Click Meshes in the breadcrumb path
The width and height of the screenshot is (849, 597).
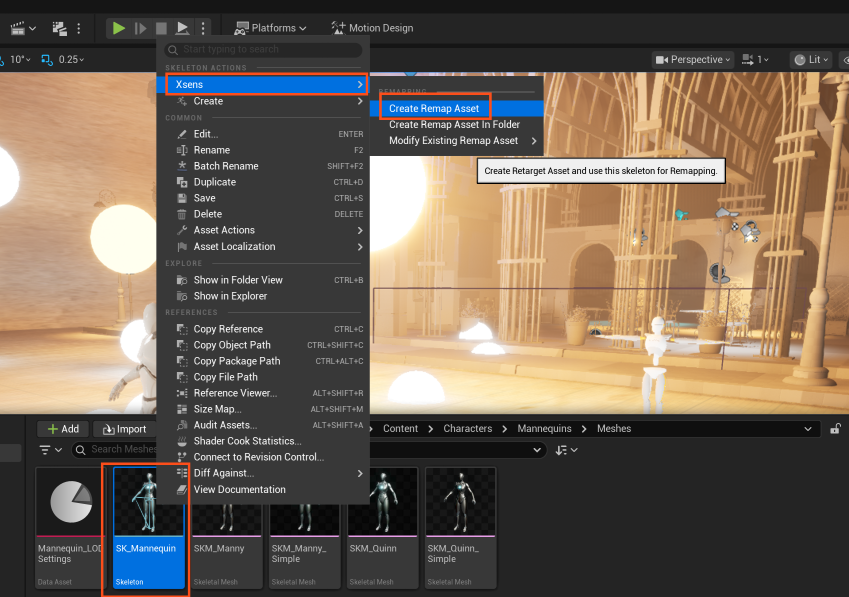[x=614, y=429]
